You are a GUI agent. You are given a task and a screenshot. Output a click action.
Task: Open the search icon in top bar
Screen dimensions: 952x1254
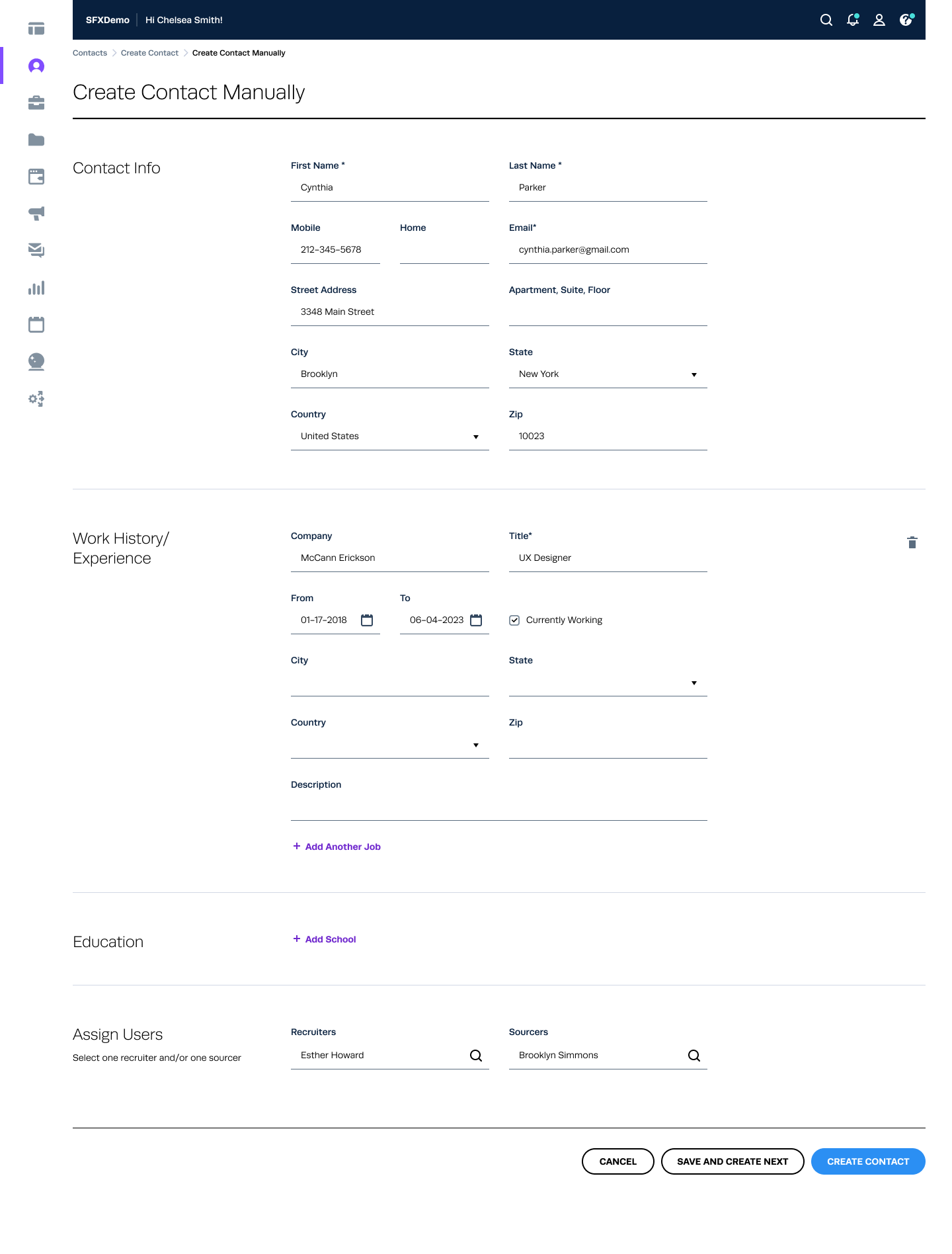[x=826, y=20]
